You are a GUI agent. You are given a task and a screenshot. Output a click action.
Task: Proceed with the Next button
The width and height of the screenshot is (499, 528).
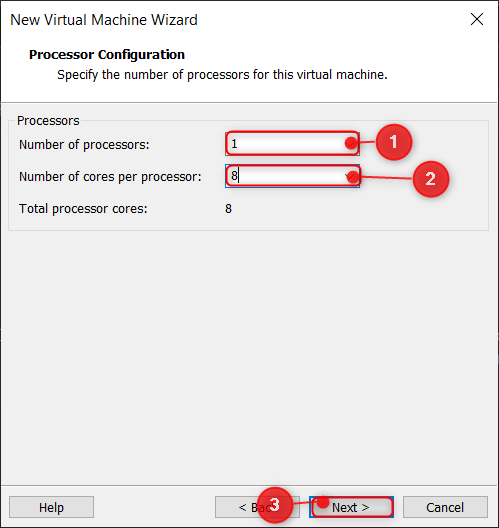(x=351, y=507)
